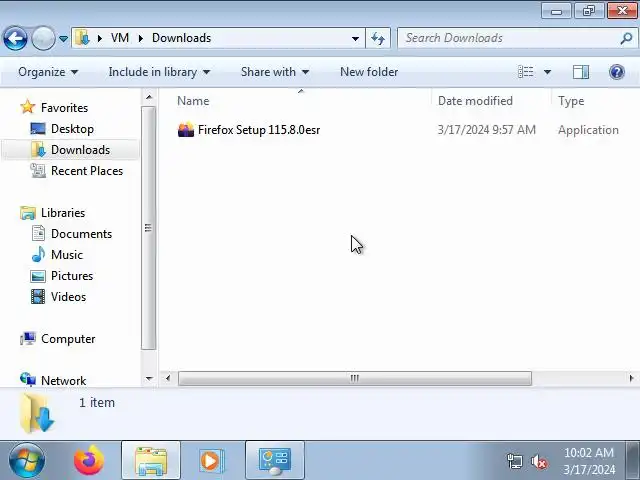This screenshot has width=640, height=480.
Task: Open Recent Places in Favorites
Action: tap(87, 171)
